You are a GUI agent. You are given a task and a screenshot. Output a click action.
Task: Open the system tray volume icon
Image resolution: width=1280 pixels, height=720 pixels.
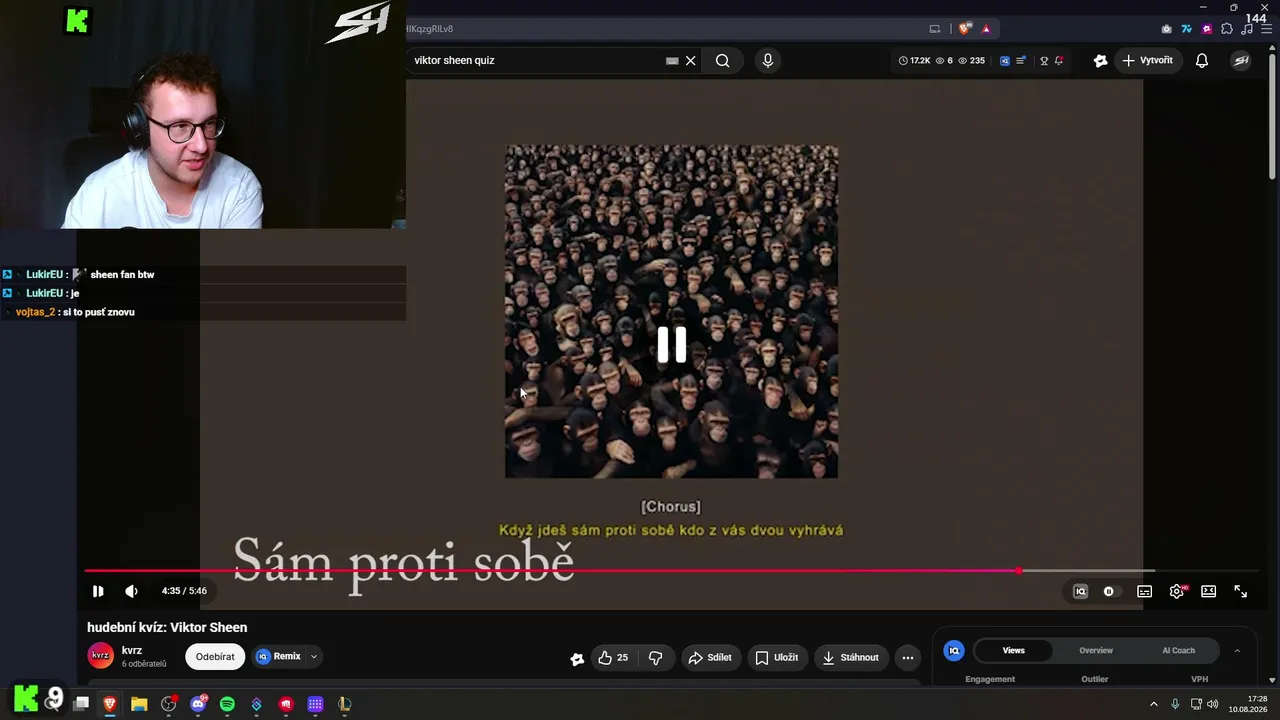(x=1213, y=704)
